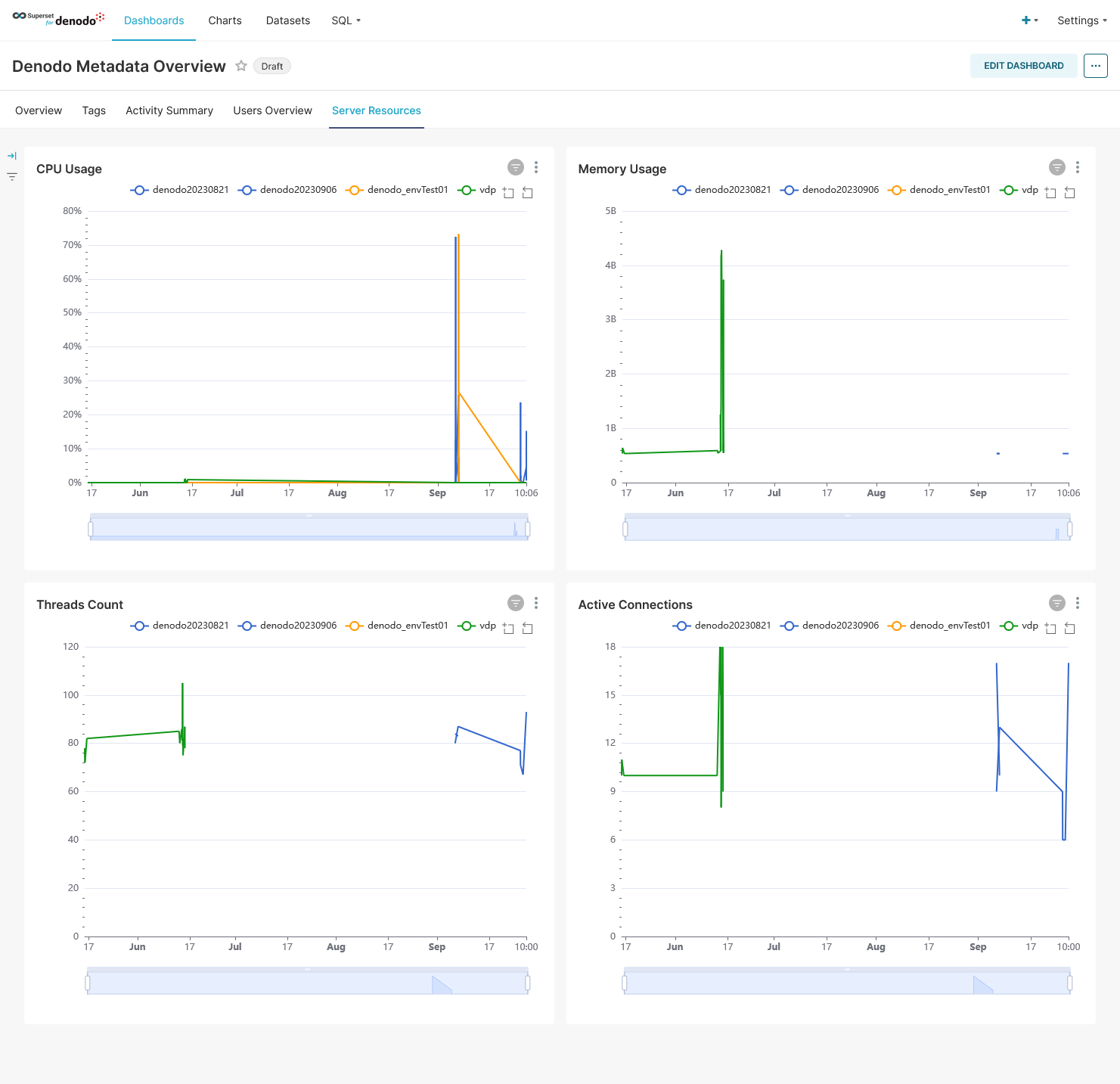The image size is (1120, 1084).
Task: Click Threads Count zoom slider left handle
Action: coord(88,983)
